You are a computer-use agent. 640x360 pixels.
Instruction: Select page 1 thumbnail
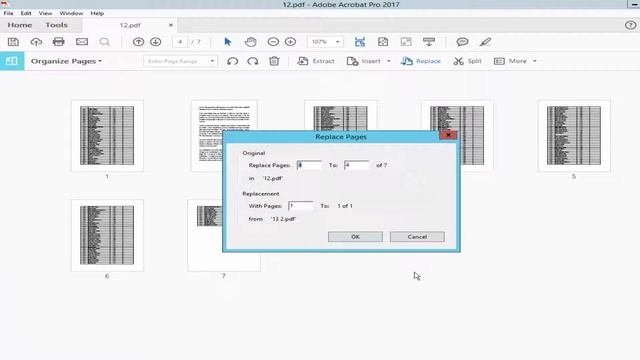coord(107,136)
